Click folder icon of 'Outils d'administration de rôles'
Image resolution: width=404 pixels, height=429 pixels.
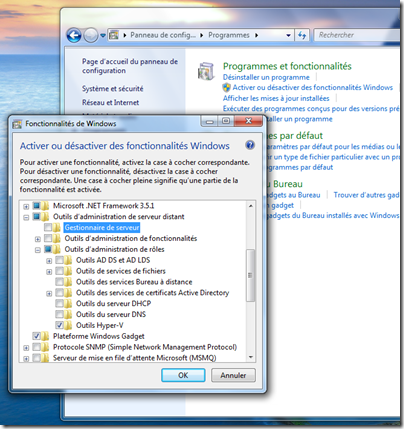[56, 249]
